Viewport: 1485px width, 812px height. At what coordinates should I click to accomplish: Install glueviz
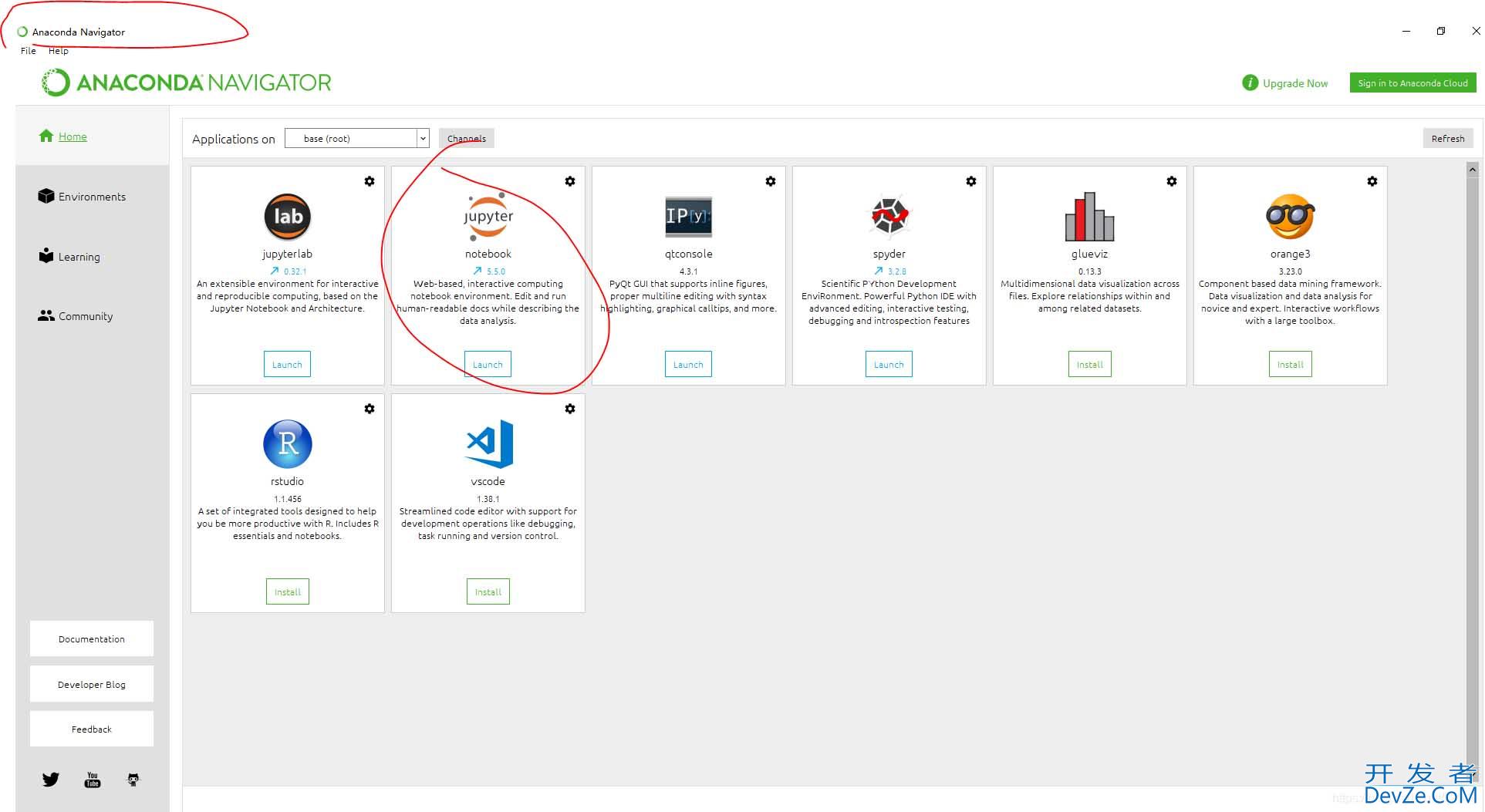pyautogui.click(x=1090, y=364)
